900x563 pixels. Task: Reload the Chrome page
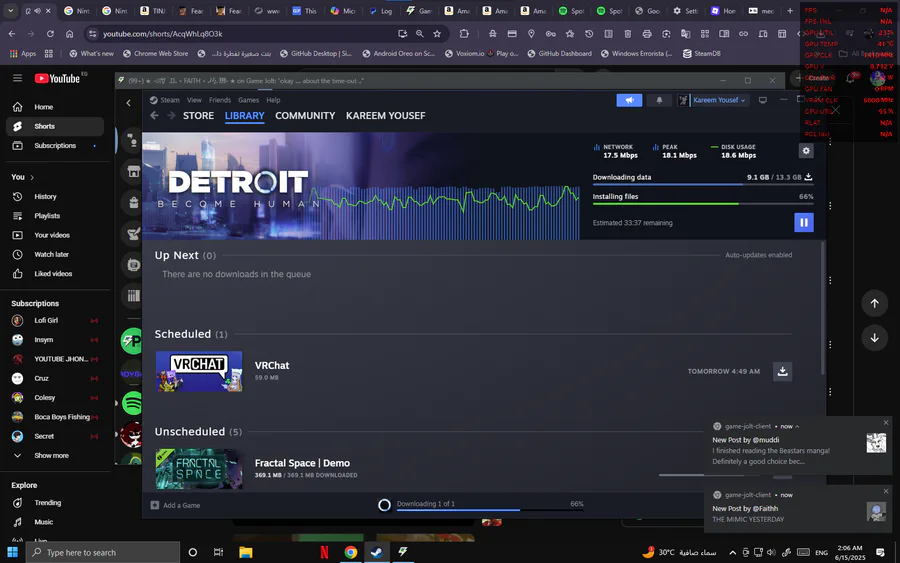[x=50, y=34]
